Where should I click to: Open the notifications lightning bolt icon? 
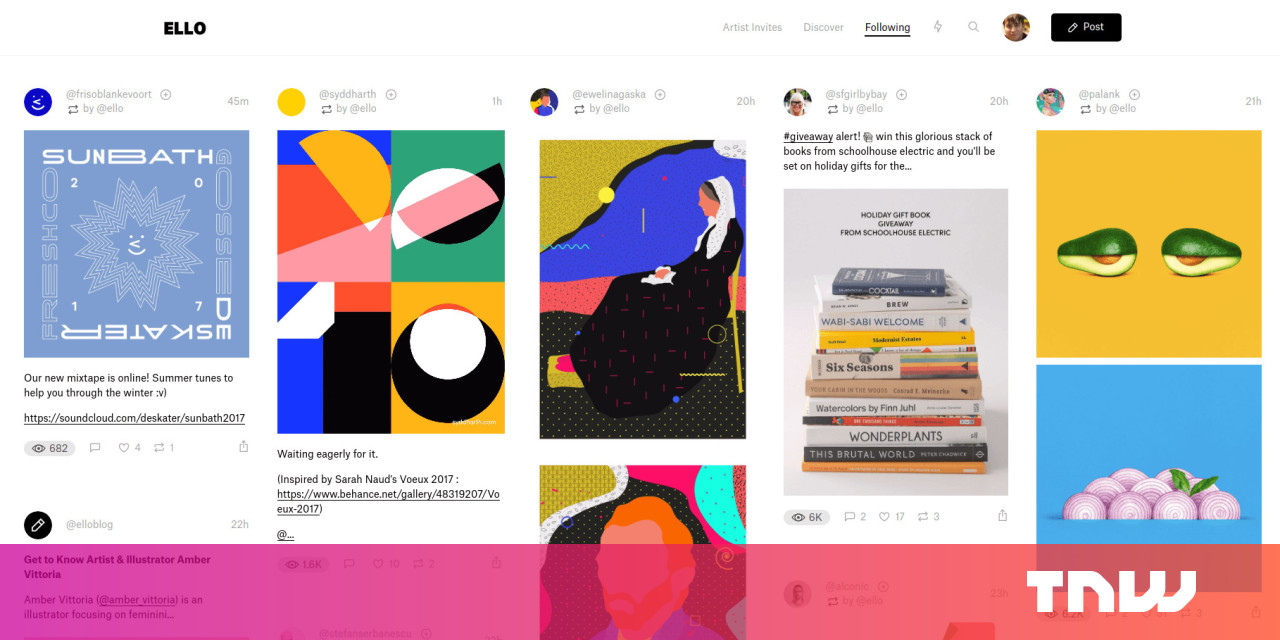click(937, 27)
